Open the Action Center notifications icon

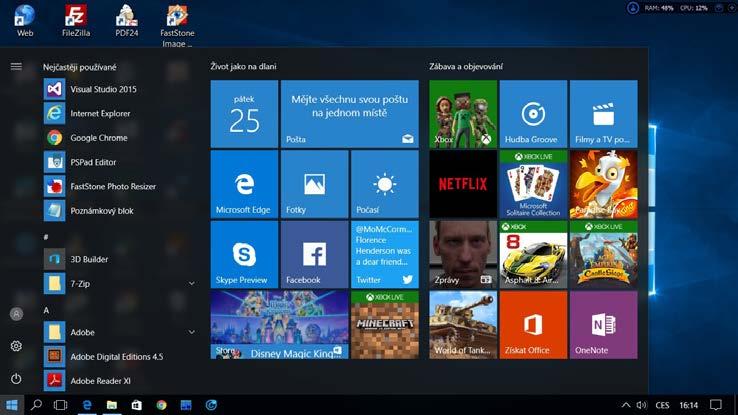[716, 405]
